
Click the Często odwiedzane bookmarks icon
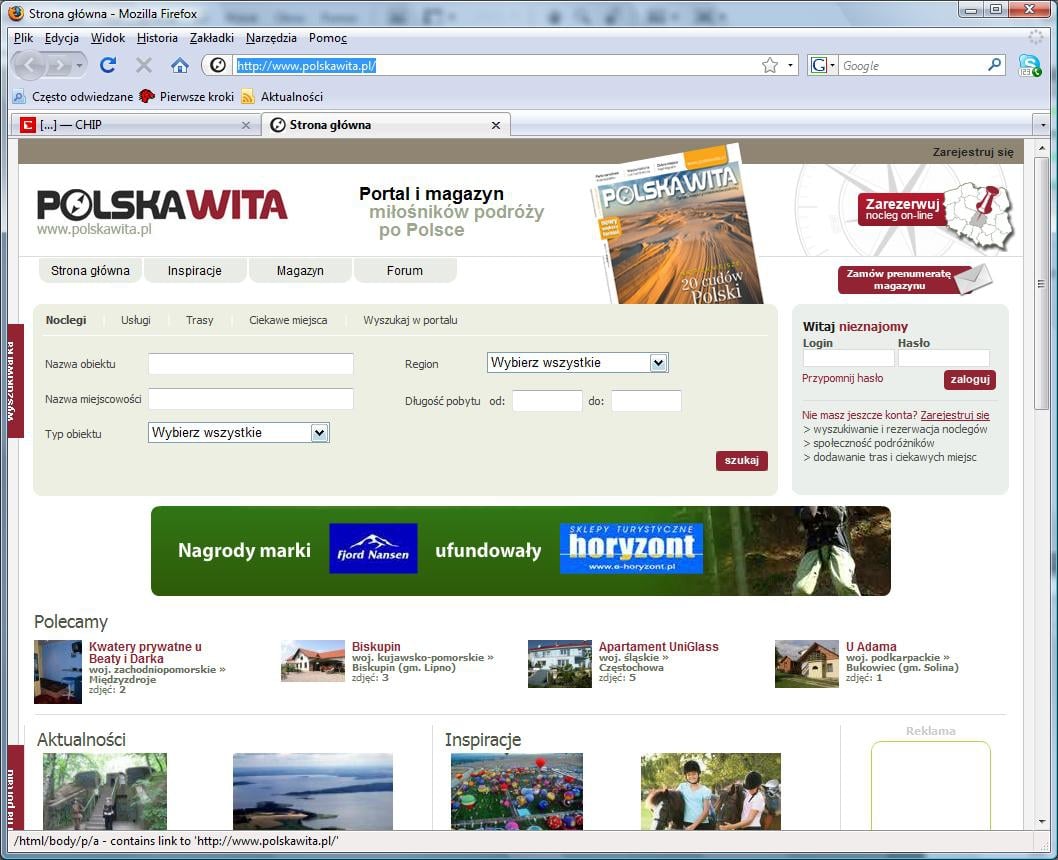point(18,97)
